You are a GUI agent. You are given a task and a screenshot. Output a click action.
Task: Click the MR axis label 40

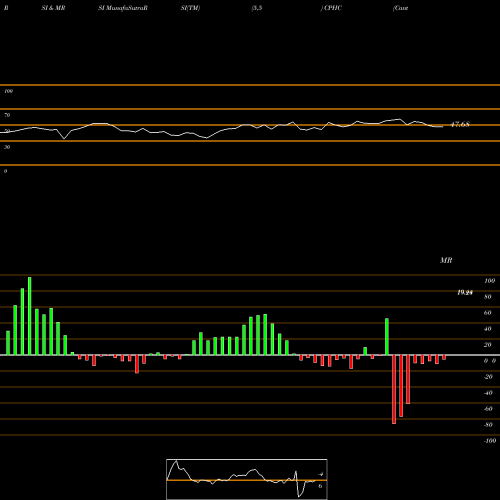point(488,329)
